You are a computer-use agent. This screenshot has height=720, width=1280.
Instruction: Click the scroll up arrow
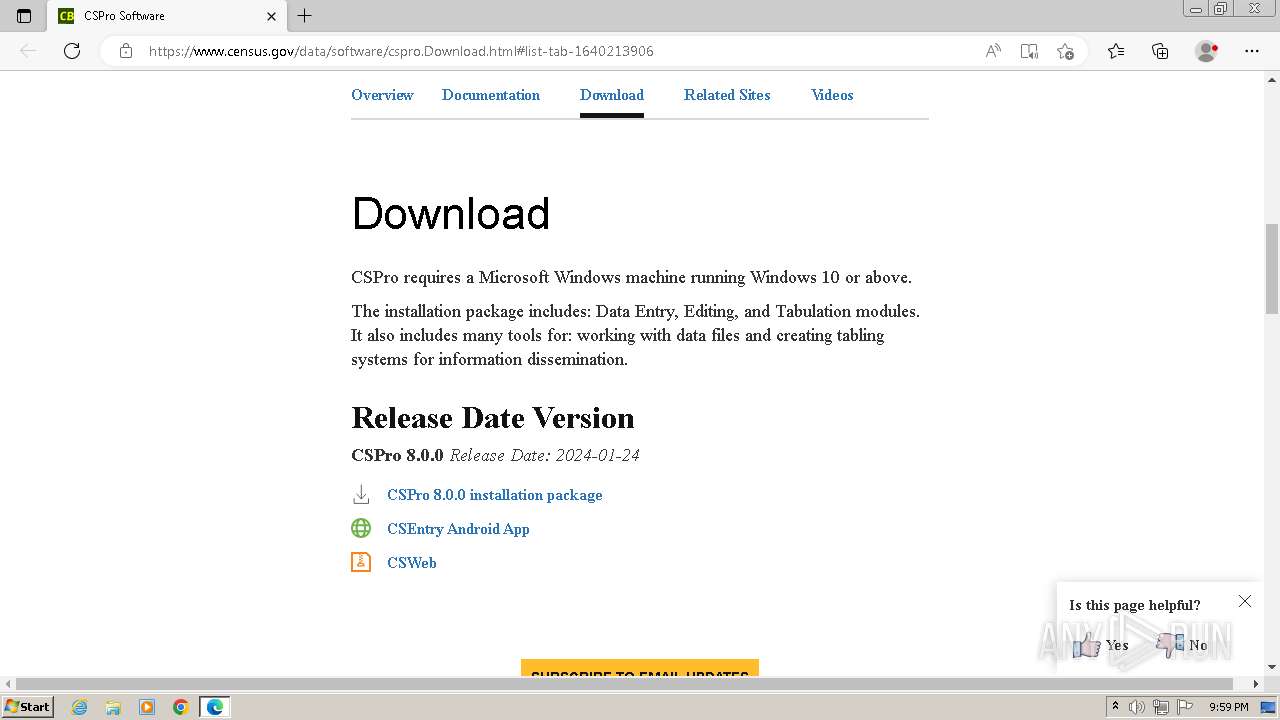coord(1272,79)
